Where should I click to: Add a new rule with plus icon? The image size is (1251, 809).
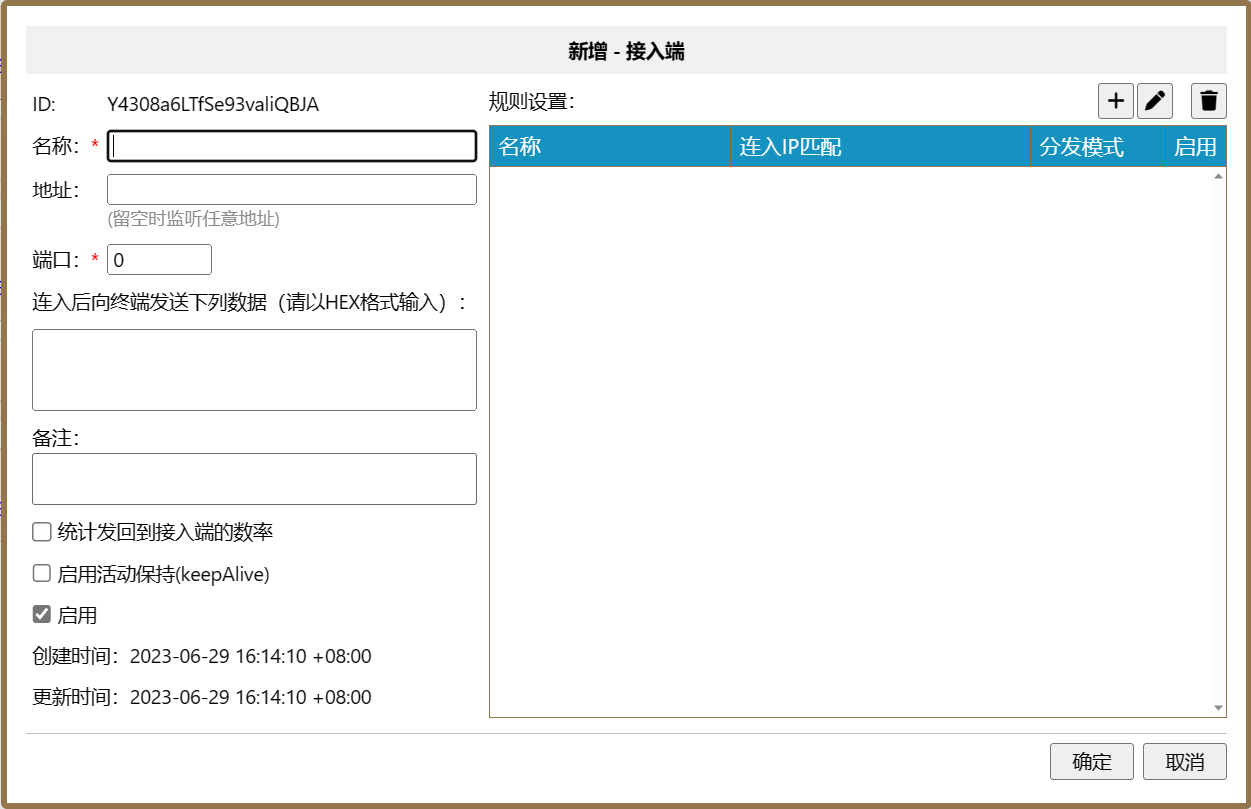pos(1116,101)
